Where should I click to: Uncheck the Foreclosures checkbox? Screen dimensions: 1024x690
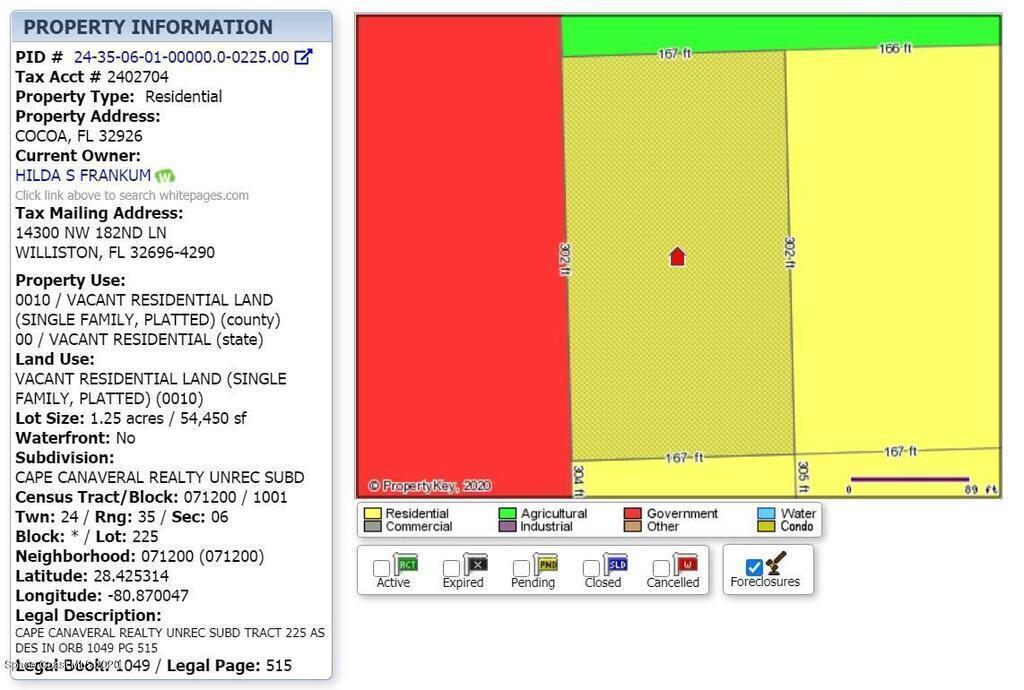coord(754,568)
